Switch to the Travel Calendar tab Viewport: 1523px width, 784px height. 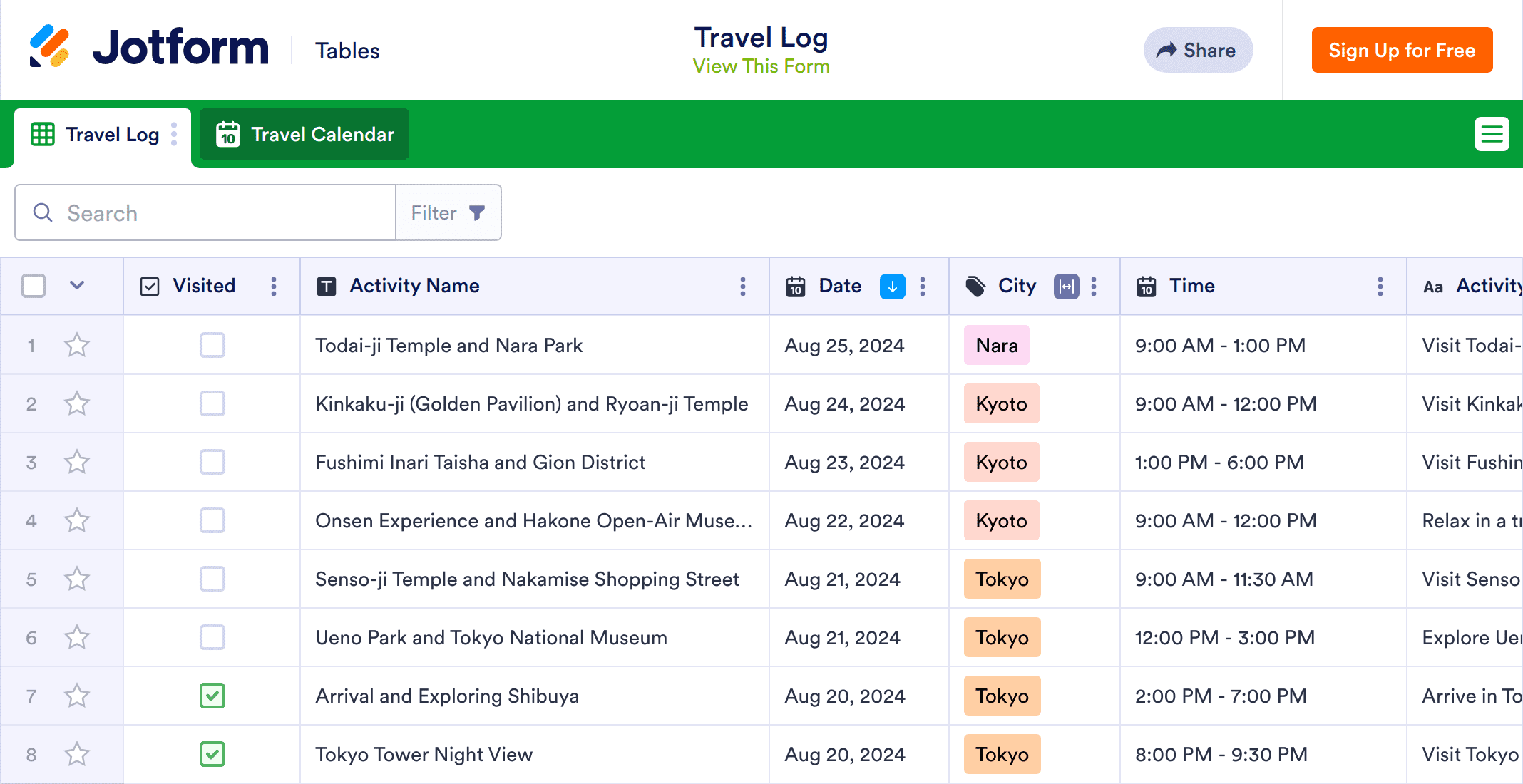click(304, 135)
